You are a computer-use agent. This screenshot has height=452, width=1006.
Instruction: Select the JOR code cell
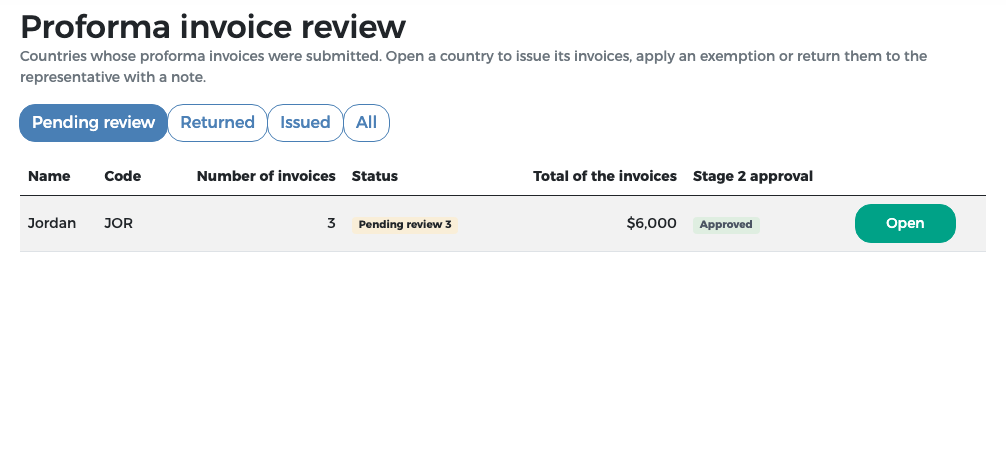pyautogui.click(x=119, y=223)
